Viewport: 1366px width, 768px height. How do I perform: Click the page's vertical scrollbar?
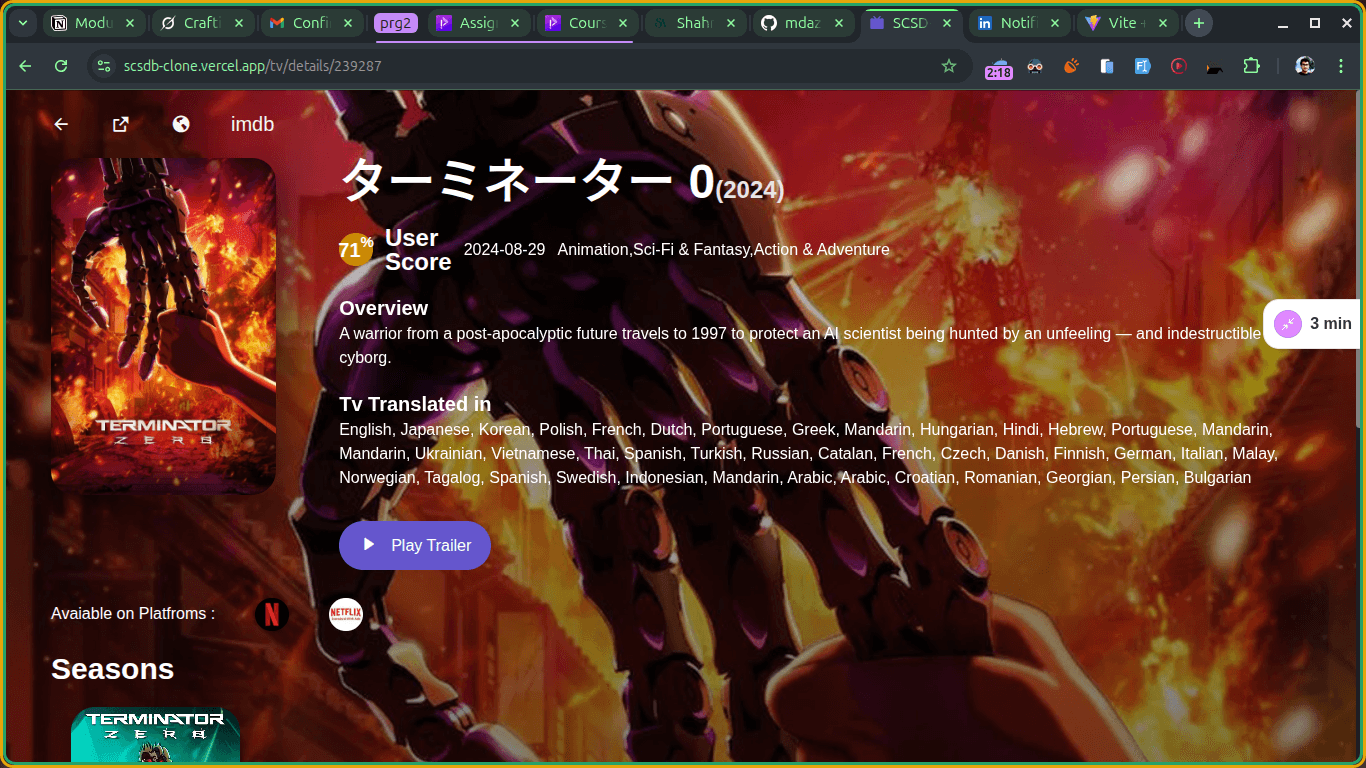click(1360, 260)
